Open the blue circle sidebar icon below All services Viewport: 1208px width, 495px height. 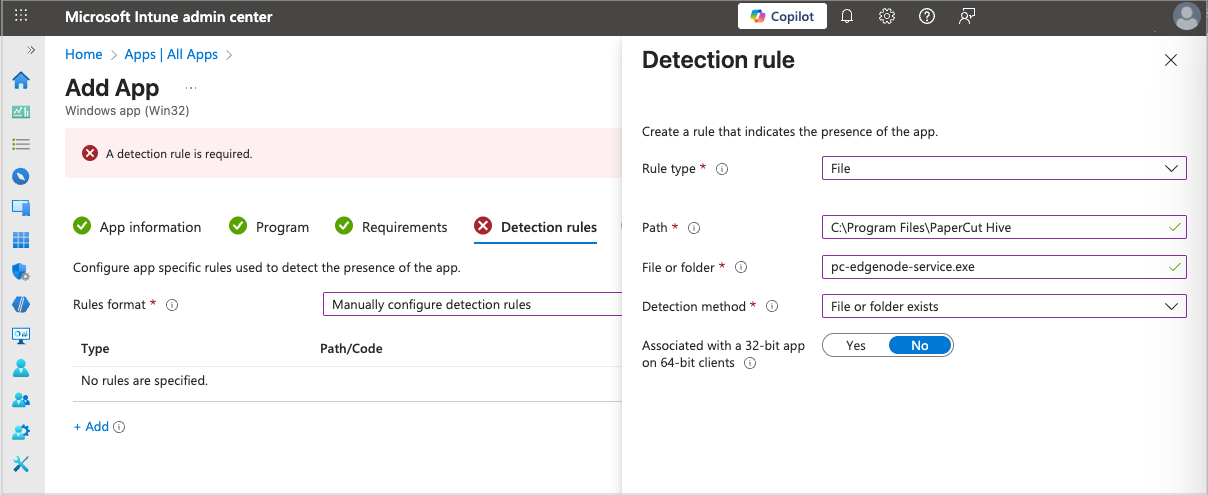[21, 176]
